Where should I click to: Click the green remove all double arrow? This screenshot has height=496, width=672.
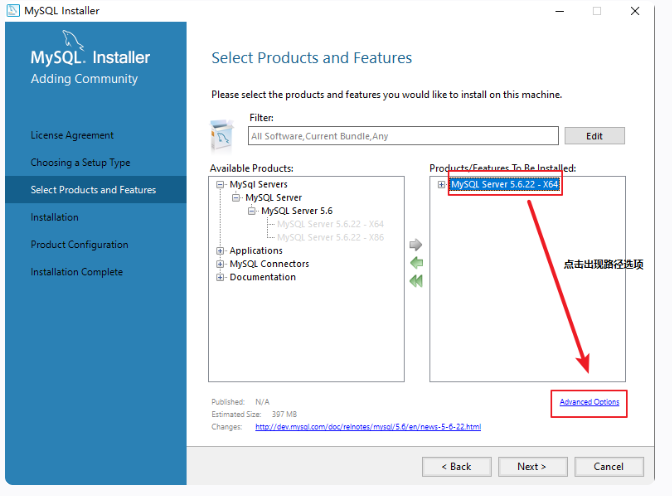pos(416,281)
